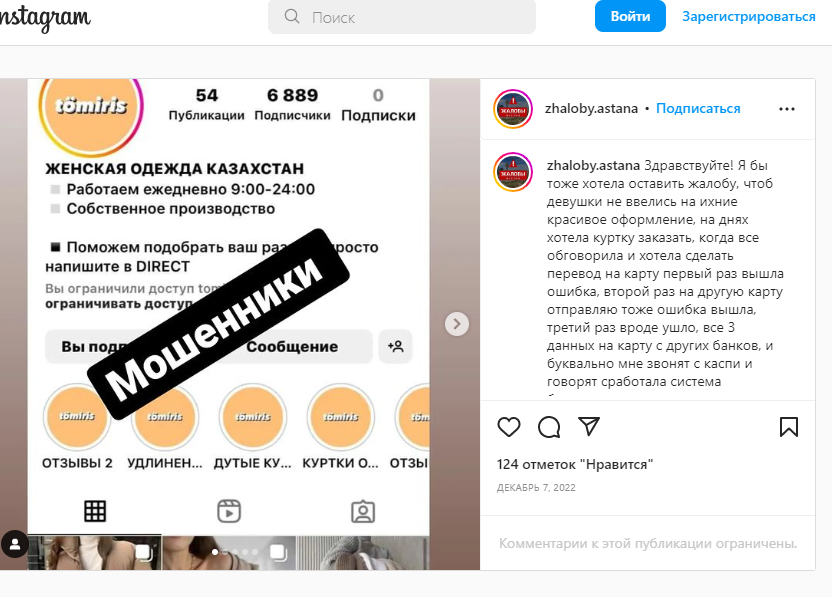This screenshot has height=597, width=832.
Task: Save post with bookmark icon
Action: tap(788, 427)
